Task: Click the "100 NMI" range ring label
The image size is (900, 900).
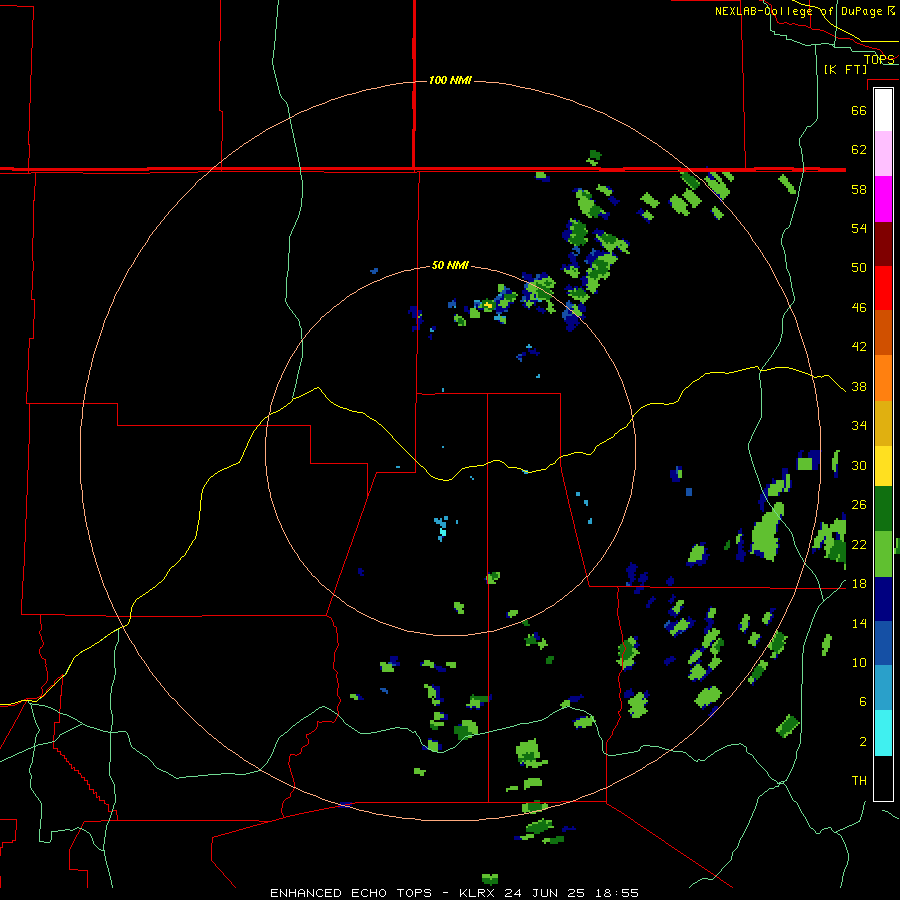Action: tap(450, 80)
